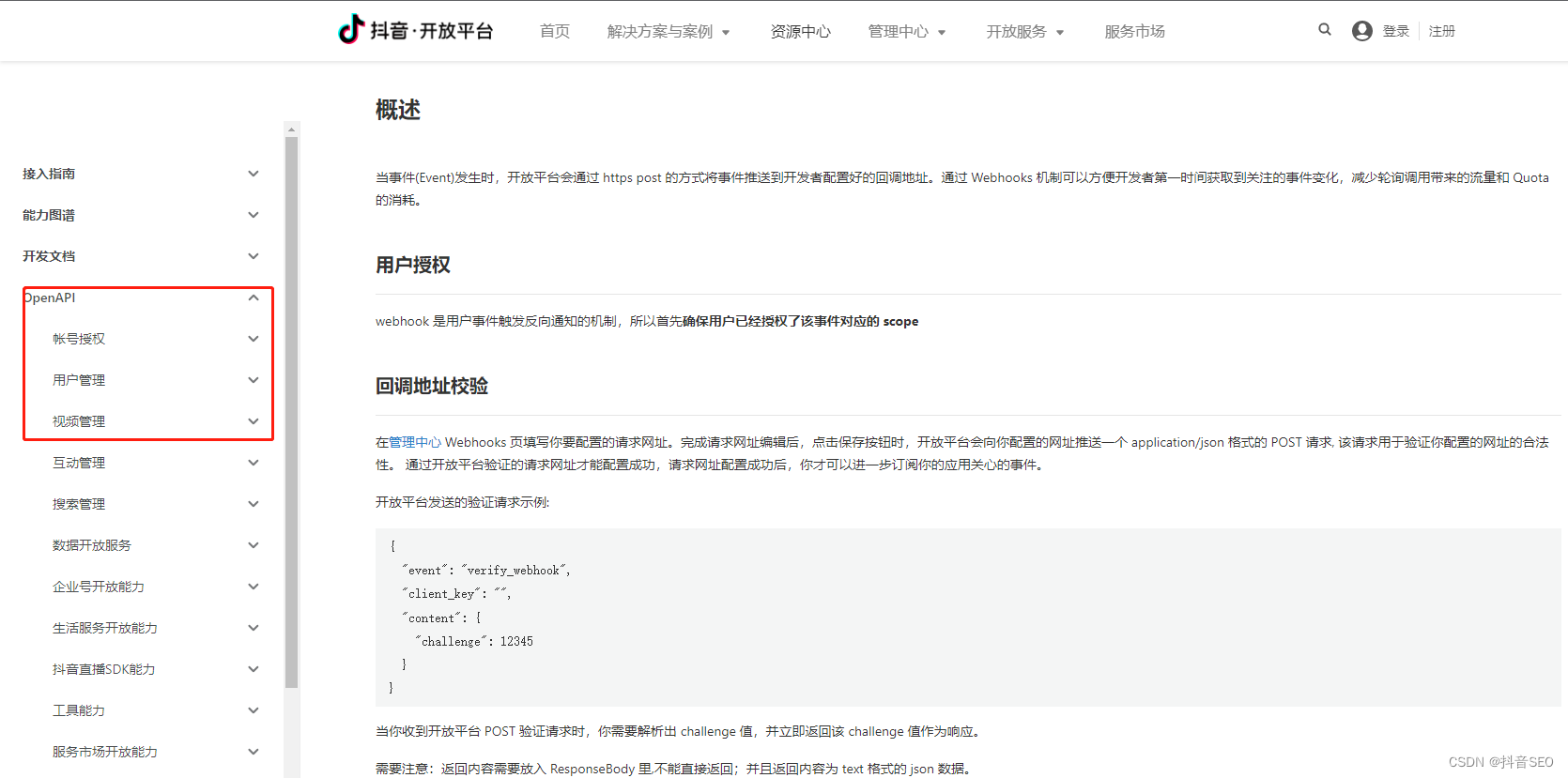Viewport: 1568px width, 778px height.
Task: Open the 资源中心 nav item
Action: tap(800, 31)
